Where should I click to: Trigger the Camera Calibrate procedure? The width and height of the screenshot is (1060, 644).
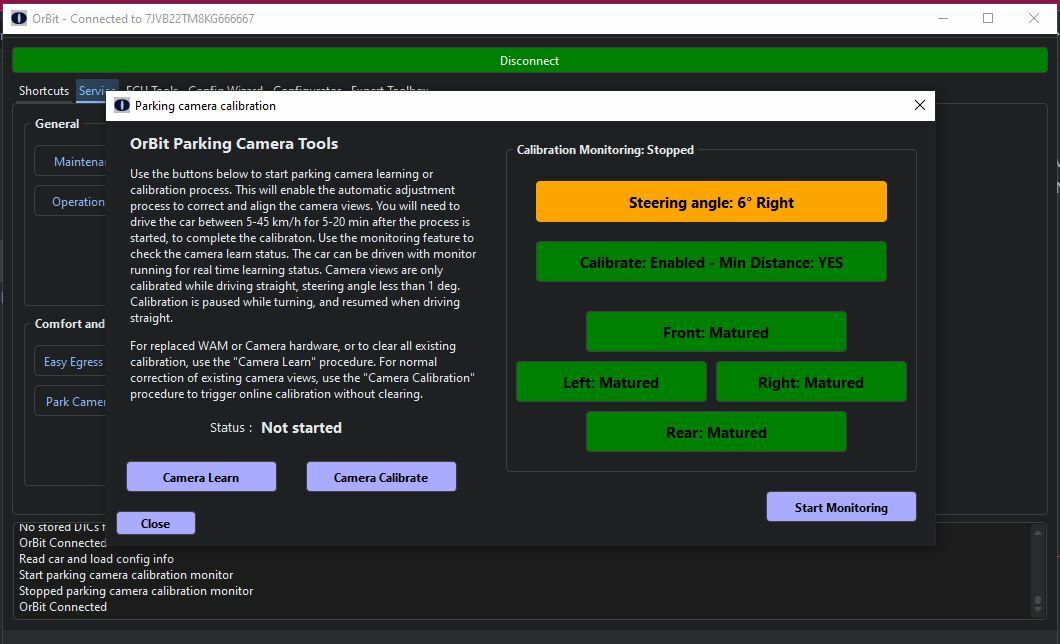point(381,477)
